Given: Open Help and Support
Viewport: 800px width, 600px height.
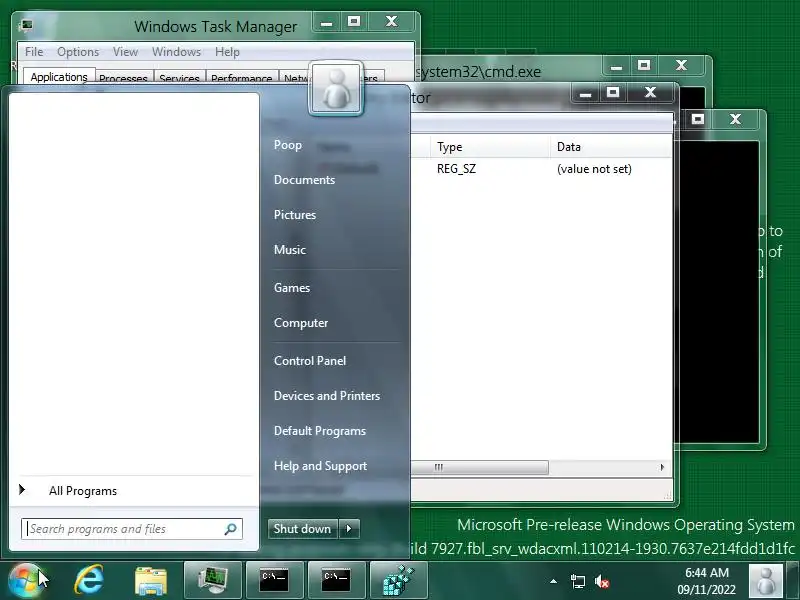Looking at the screenshot, I should (320, 466).
